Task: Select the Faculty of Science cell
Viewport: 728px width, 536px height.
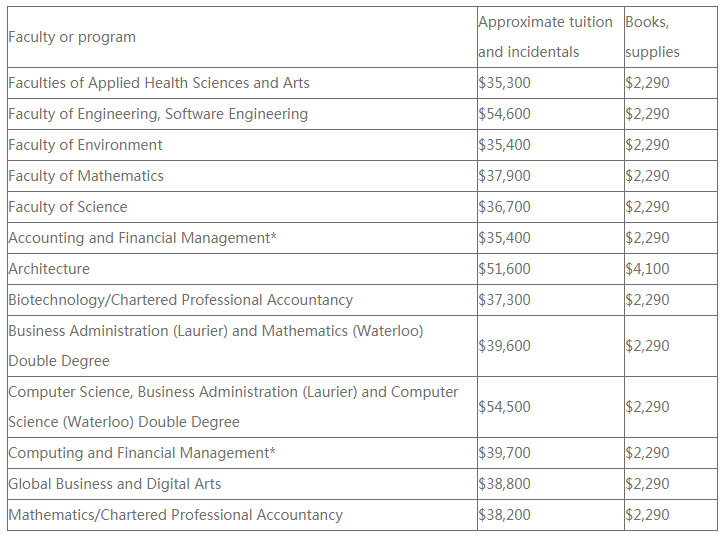Action: [68, 207]
